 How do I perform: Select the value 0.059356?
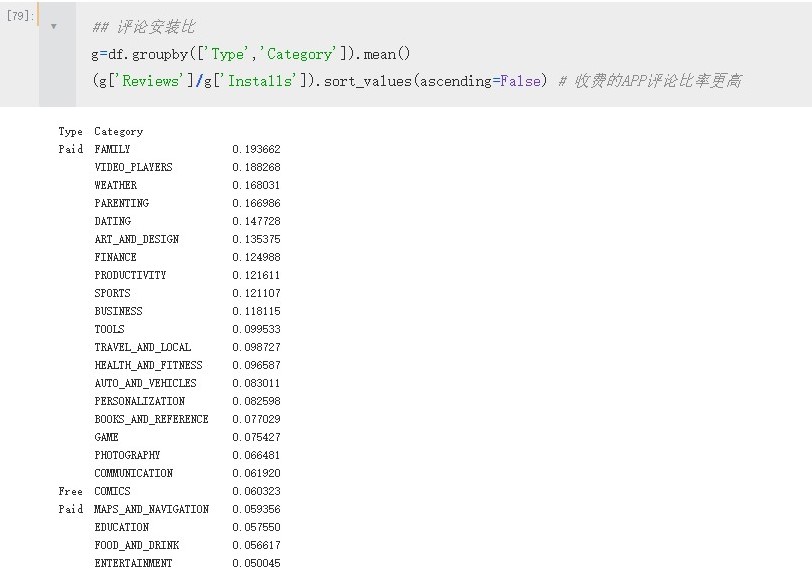(x=256, y=509)
